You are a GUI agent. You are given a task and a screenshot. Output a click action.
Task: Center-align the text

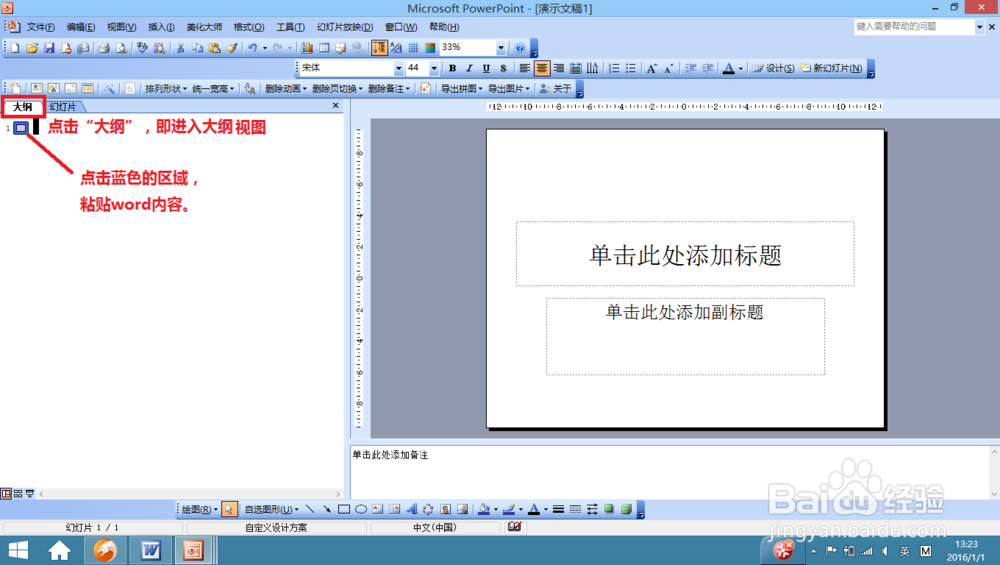point(541,68)
